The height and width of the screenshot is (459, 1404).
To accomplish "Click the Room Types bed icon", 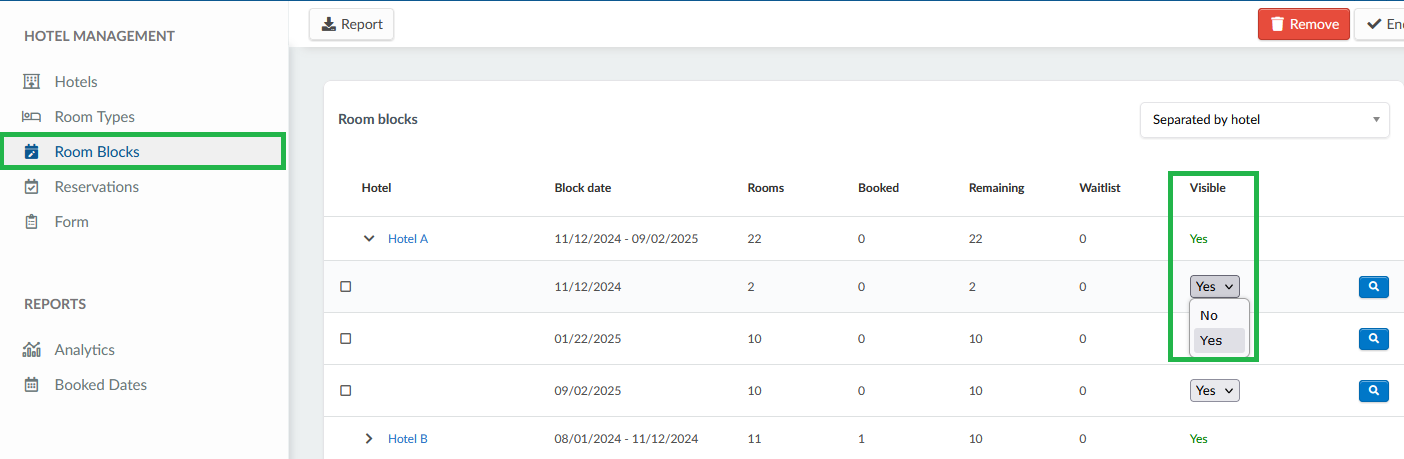I will pos(31,117).
